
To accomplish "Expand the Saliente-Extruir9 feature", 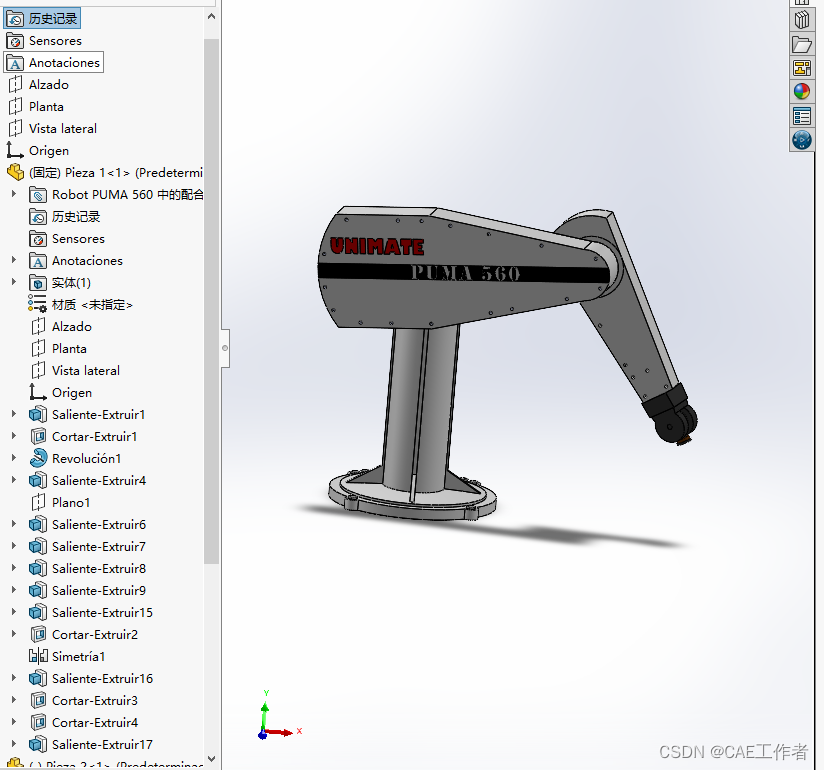I will pos(14,590).
